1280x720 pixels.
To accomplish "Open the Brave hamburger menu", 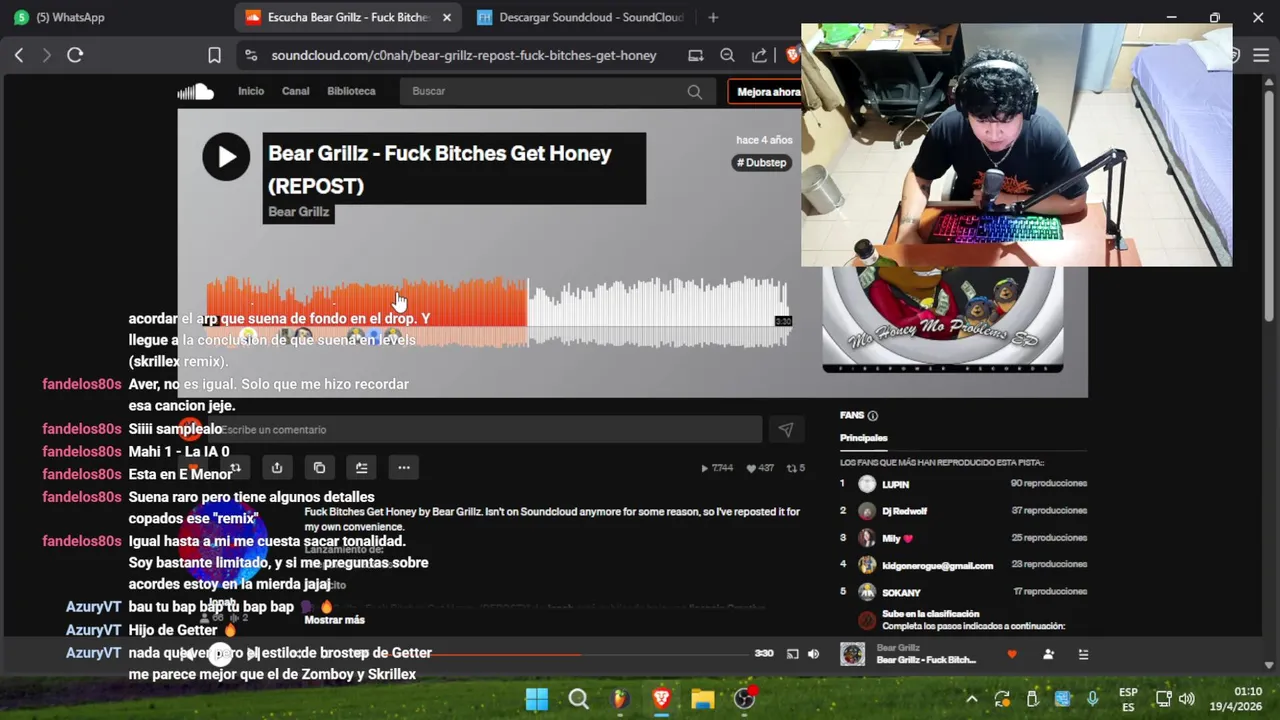I will click(1261, 55).
